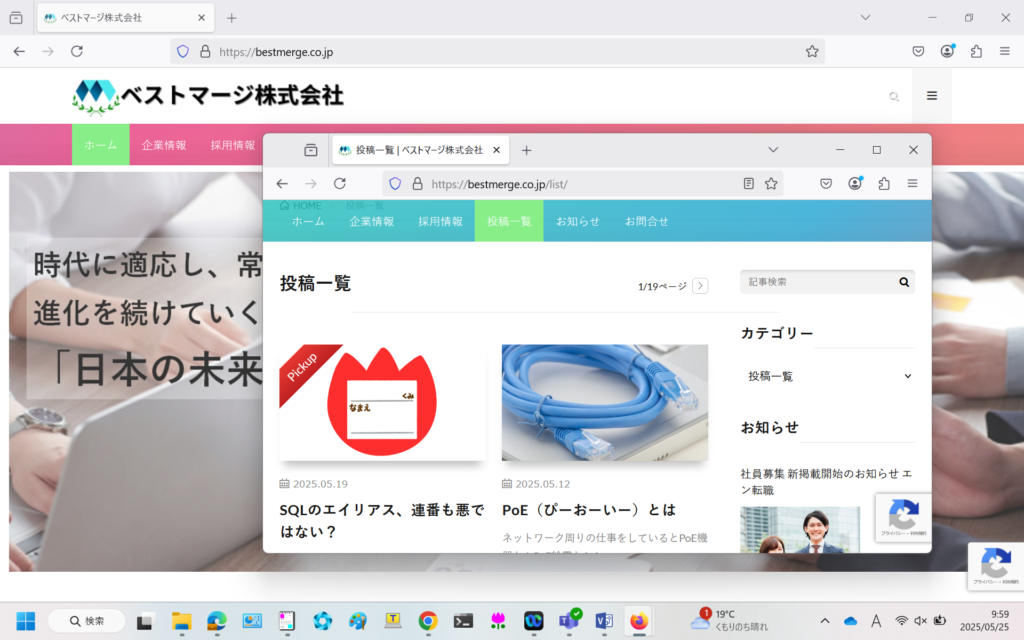
Task: Select お問合せ in front window navigation
Action: 647,221
